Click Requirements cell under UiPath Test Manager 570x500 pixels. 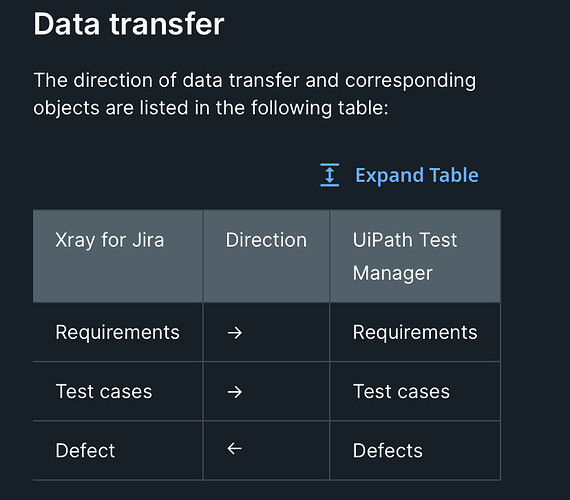[415, 332]
